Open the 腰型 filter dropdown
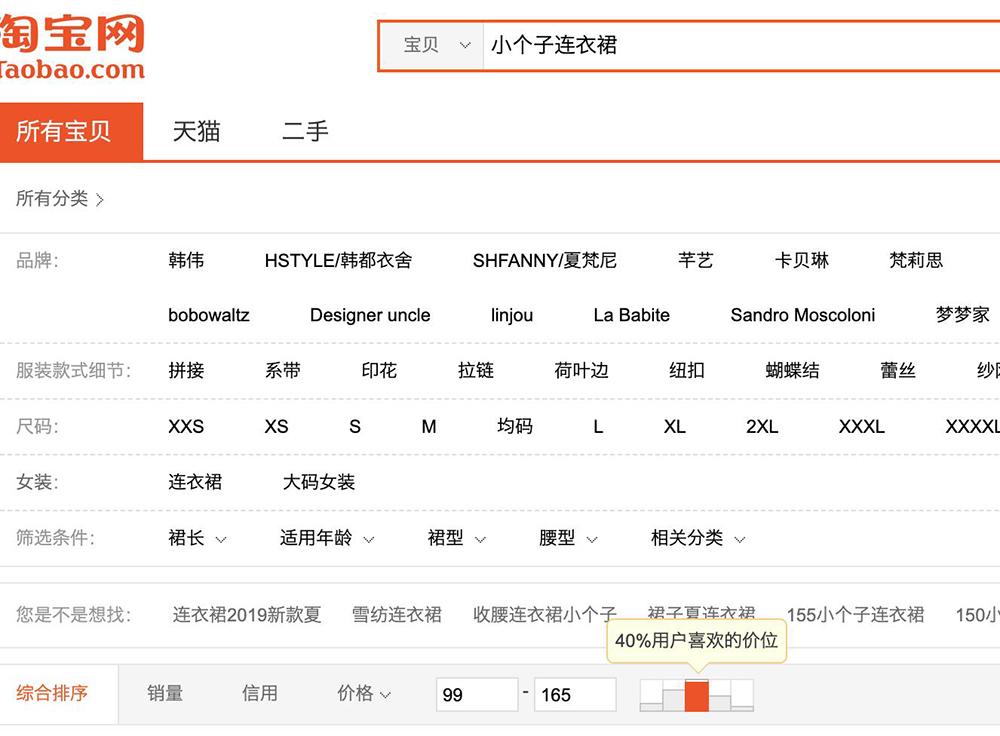Viewport: 1000px width, 736px height. [568, 538]
